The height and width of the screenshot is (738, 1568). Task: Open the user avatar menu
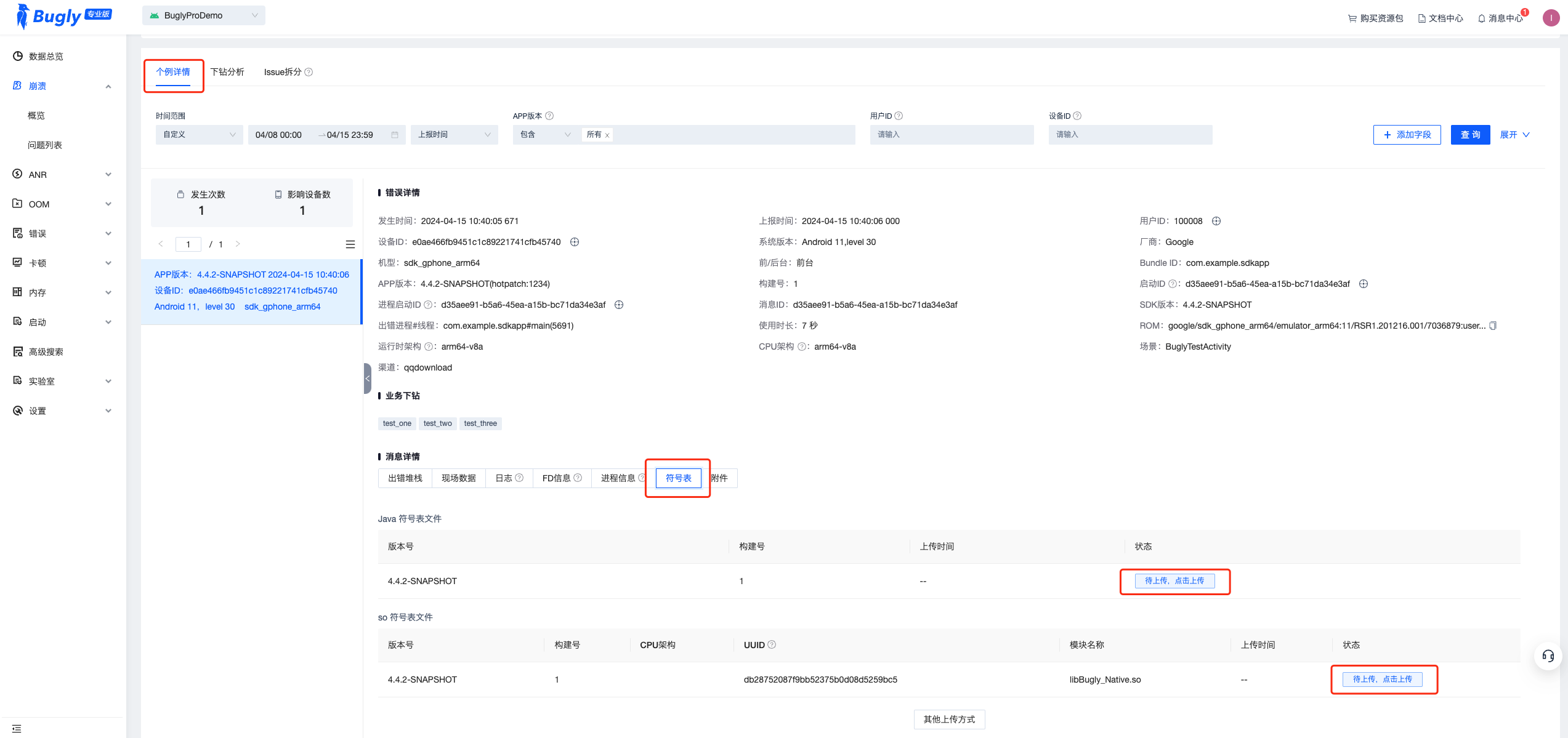pyautogui.click(x=1551, y=18)
